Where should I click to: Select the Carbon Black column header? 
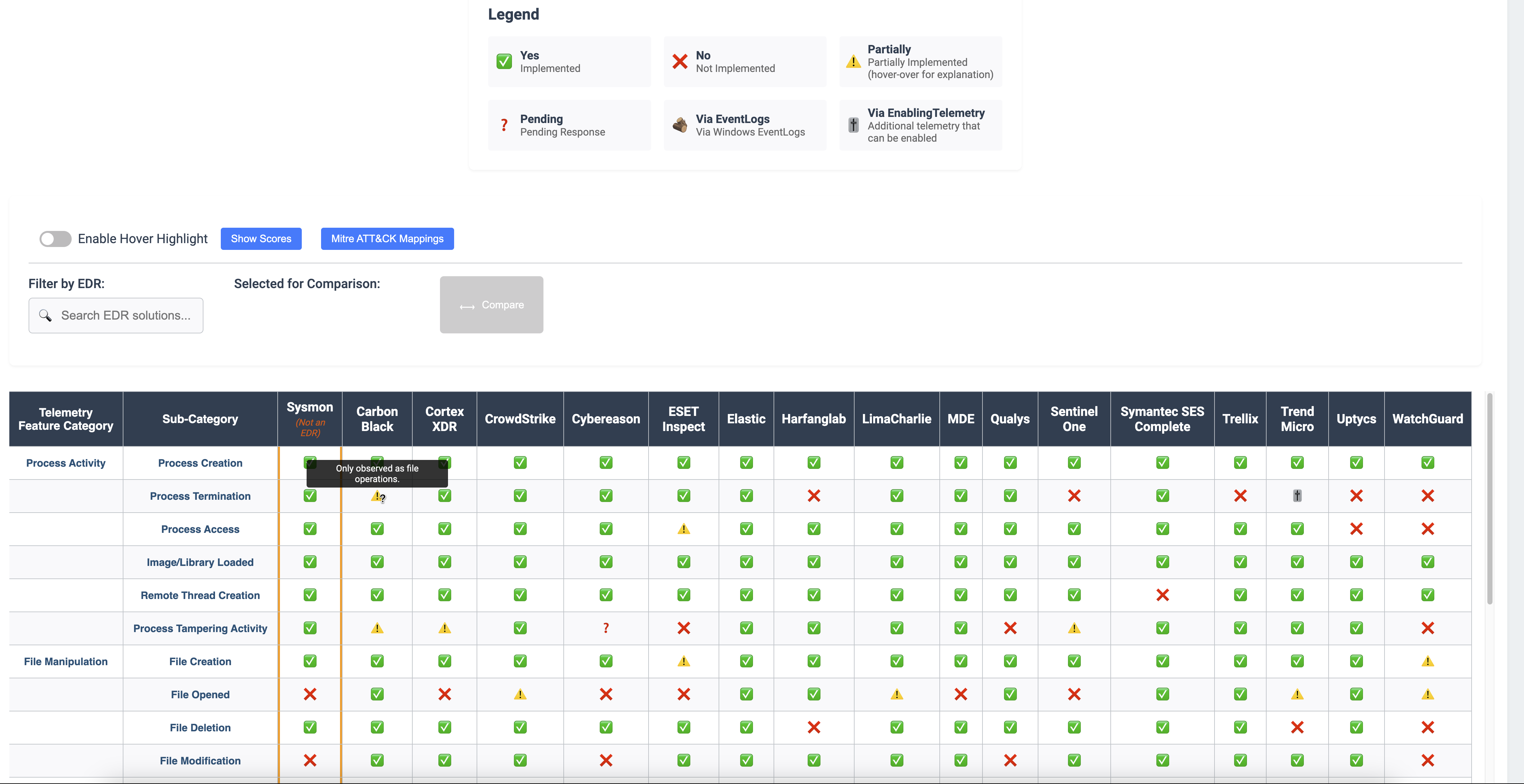377,418
